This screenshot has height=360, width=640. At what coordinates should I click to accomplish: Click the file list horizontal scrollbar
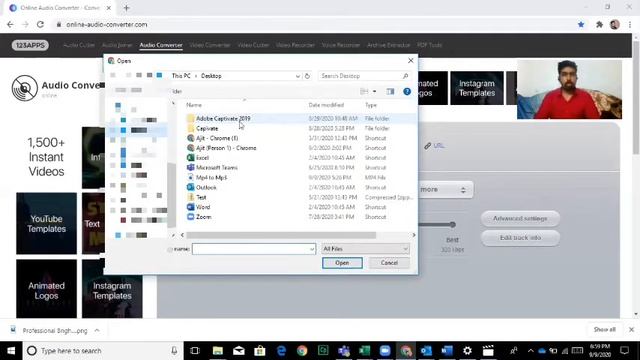pyautogui.click(x=281, y=235)
